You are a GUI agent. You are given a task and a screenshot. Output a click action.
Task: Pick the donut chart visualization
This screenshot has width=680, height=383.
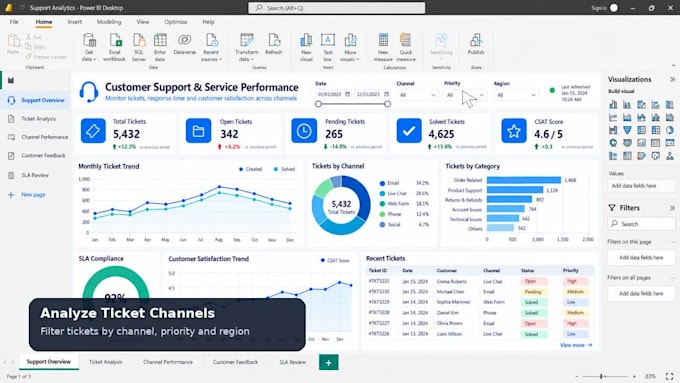[x=613, y=142]
